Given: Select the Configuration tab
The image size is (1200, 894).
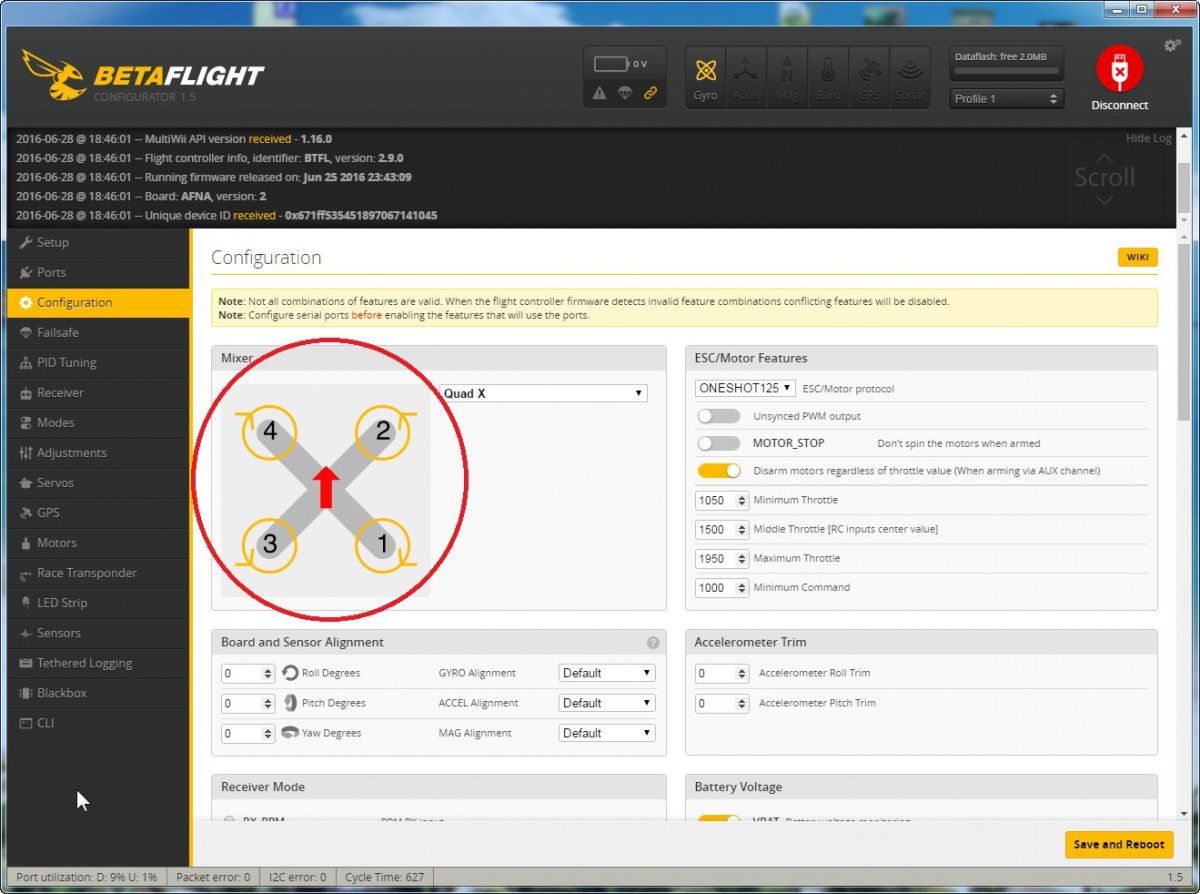Looking at the screenshot, I should tap(98, 302).
